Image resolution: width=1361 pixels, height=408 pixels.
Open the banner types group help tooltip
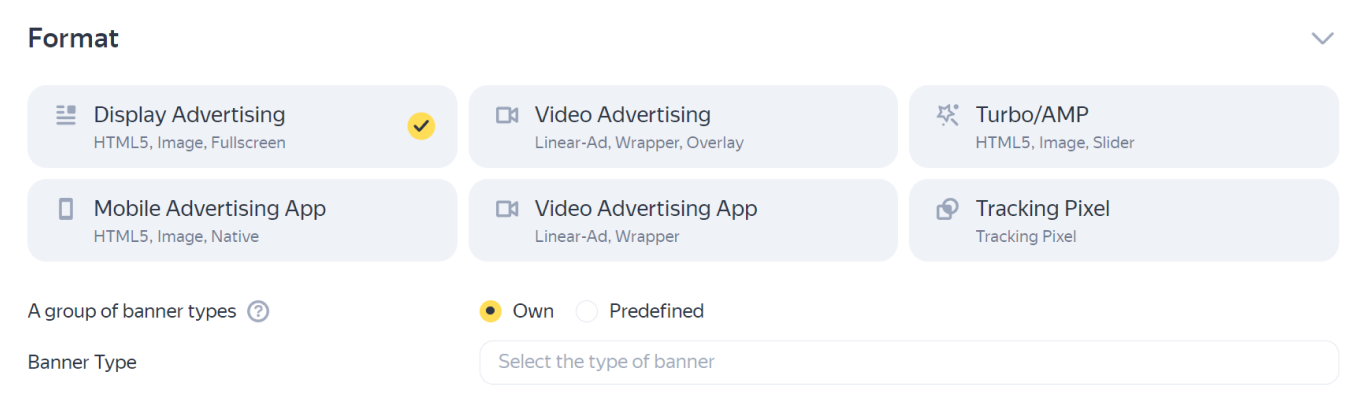[x=258, y=311]
